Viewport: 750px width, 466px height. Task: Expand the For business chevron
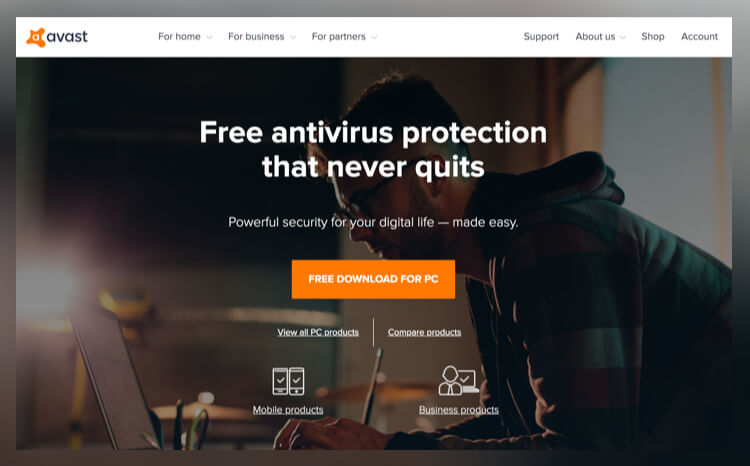(x=293, y=37)
